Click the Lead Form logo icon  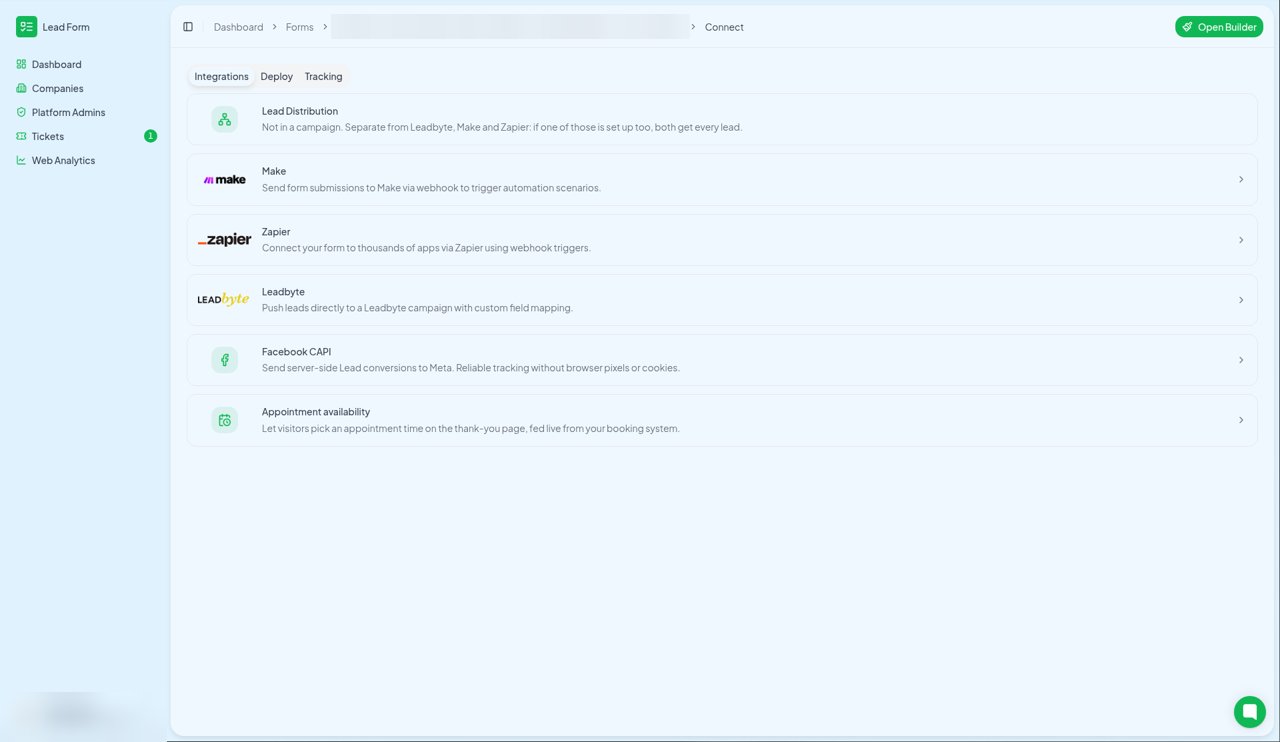click(26, 27)
